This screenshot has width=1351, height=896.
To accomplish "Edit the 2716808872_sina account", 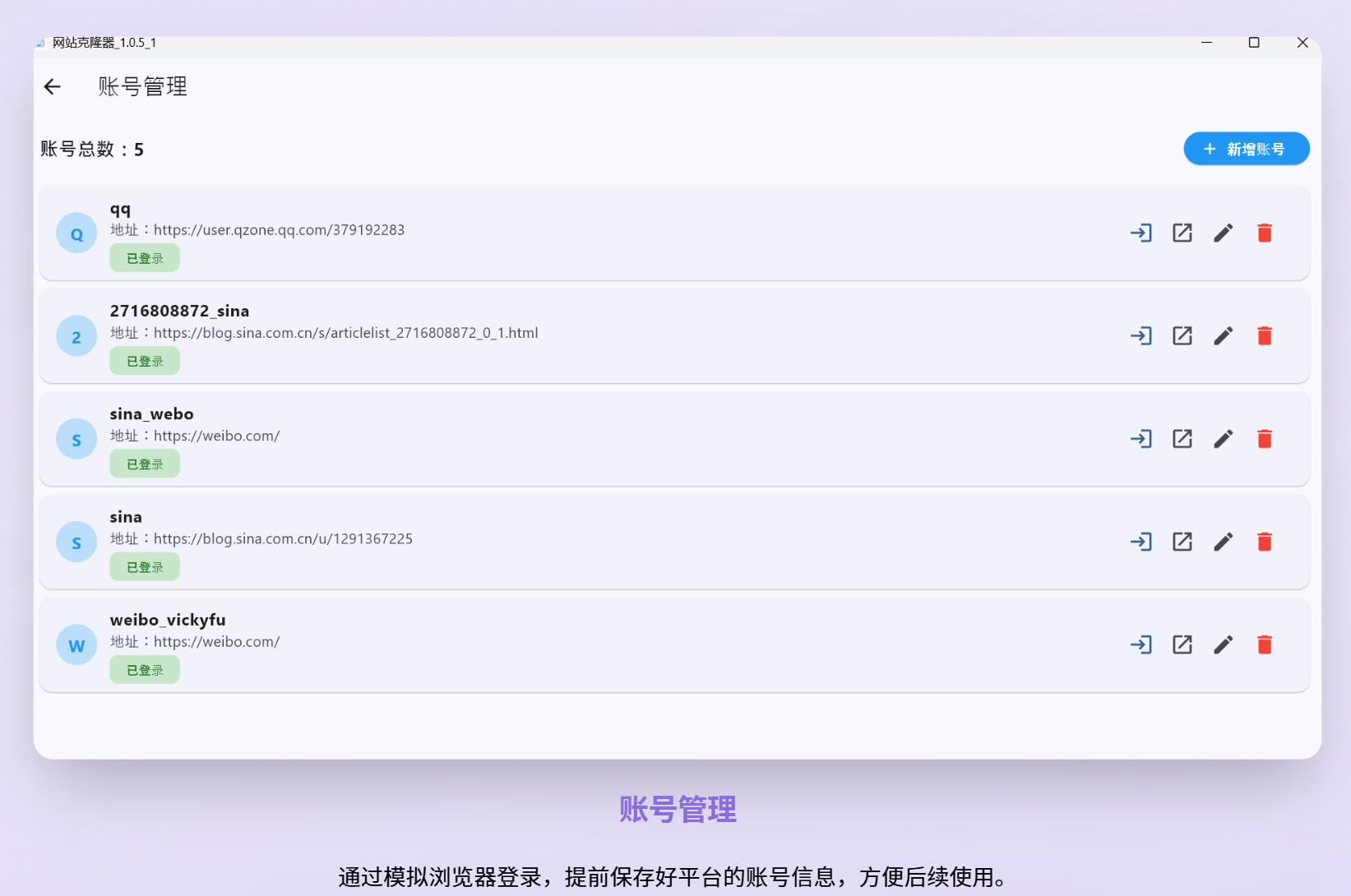I will [1223, 336].
